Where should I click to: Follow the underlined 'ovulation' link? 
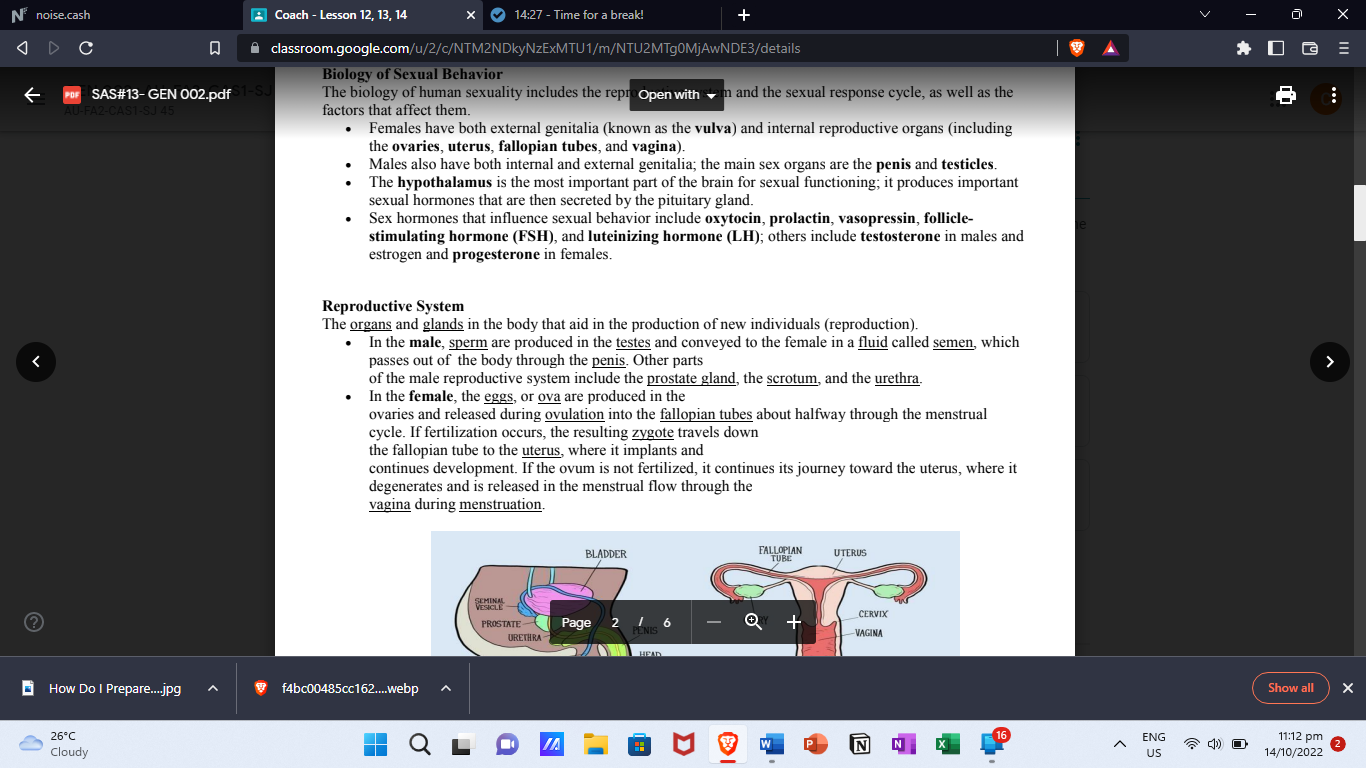pyautogui.click(x=575, y=414)
